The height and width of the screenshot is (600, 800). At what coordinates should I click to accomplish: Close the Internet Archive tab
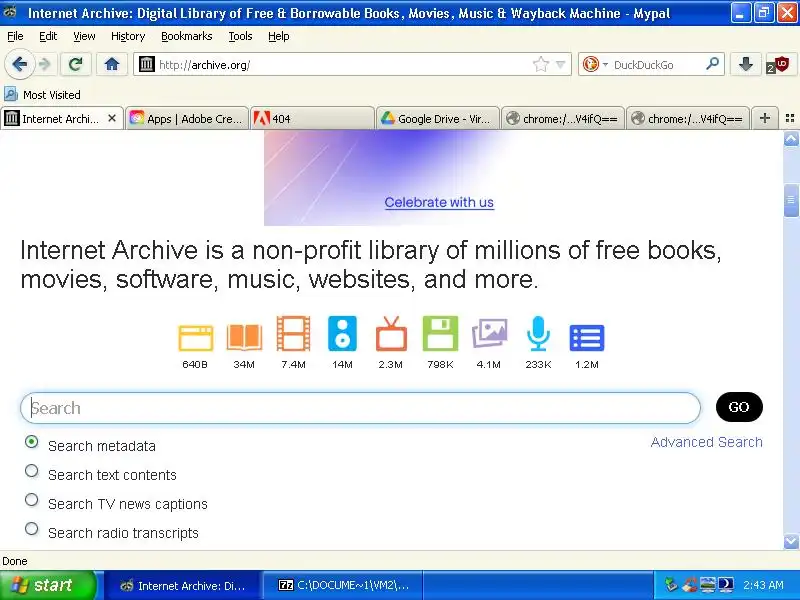coord(112,118)
